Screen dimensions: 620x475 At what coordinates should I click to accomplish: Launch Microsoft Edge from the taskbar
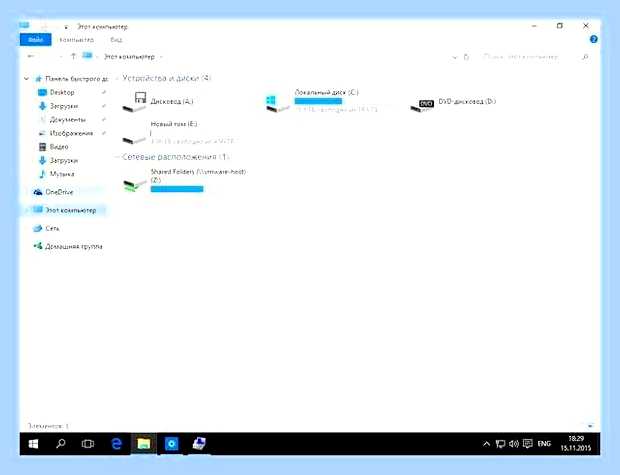click(x=116, y=444)
